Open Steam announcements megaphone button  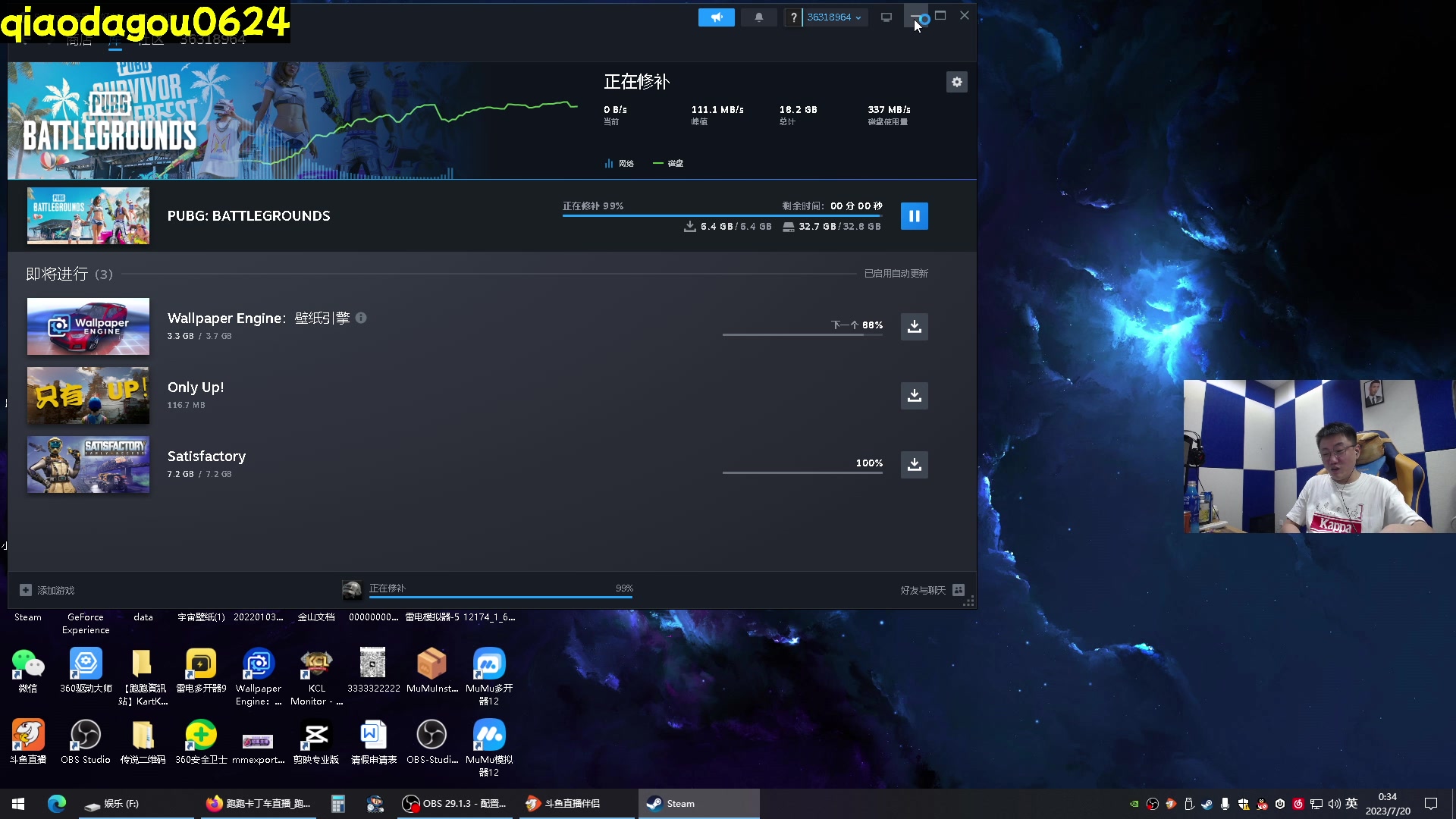tap(716, 17)
